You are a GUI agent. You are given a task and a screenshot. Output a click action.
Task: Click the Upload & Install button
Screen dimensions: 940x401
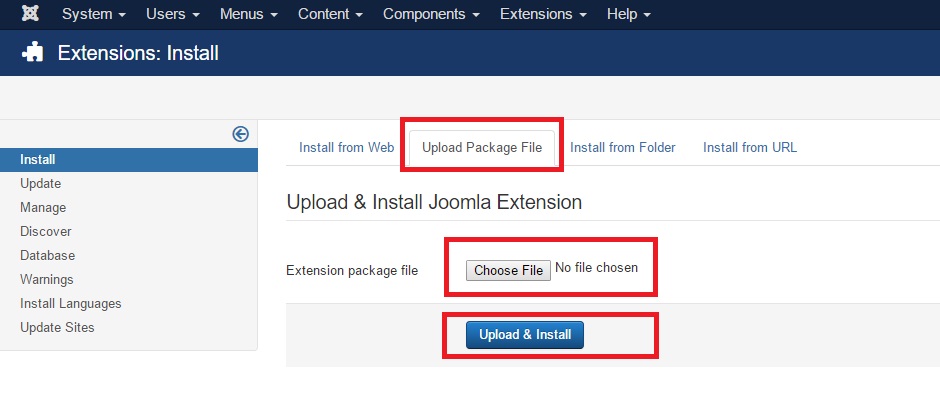click(525, 334)
